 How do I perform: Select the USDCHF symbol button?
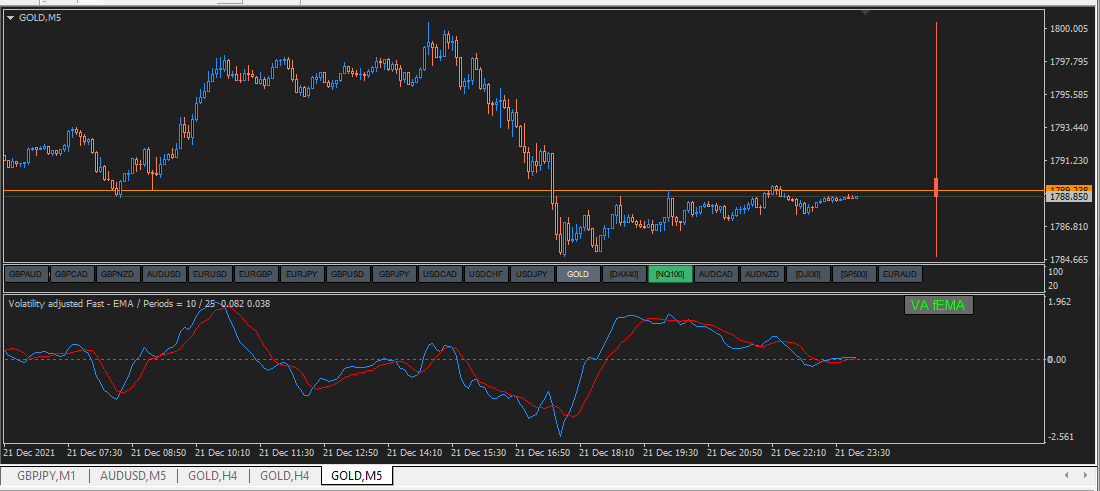(486, 274)
